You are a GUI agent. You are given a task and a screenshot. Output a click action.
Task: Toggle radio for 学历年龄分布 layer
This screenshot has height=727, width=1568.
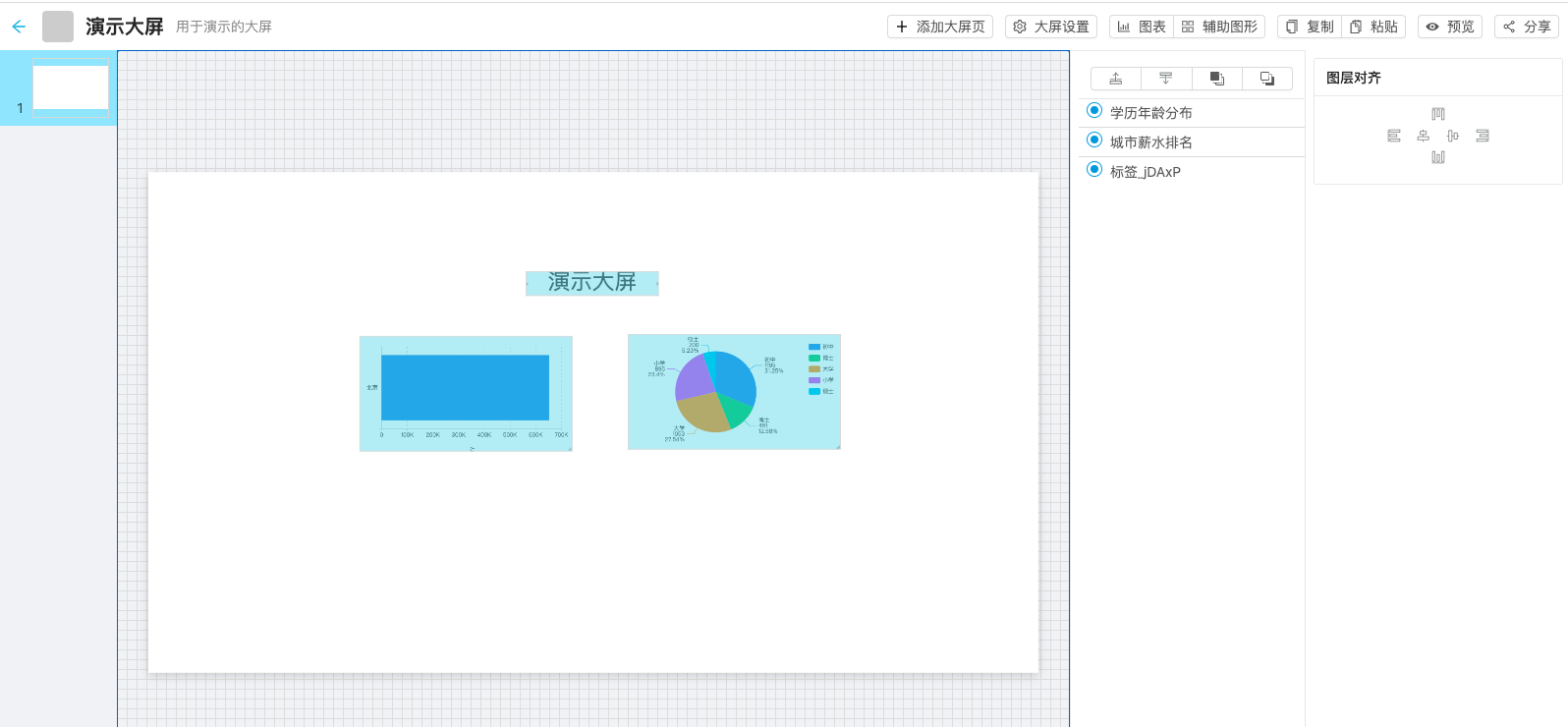pyautogui.click(x=1094, y=111)
